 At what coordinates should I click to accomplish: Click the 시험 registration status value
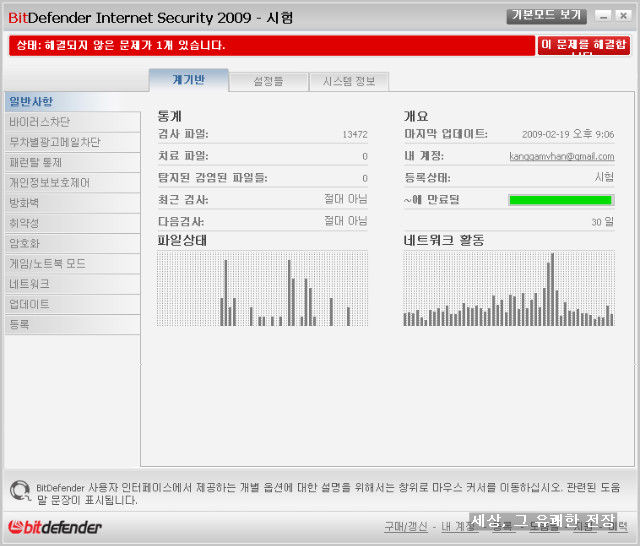(604, 177)
